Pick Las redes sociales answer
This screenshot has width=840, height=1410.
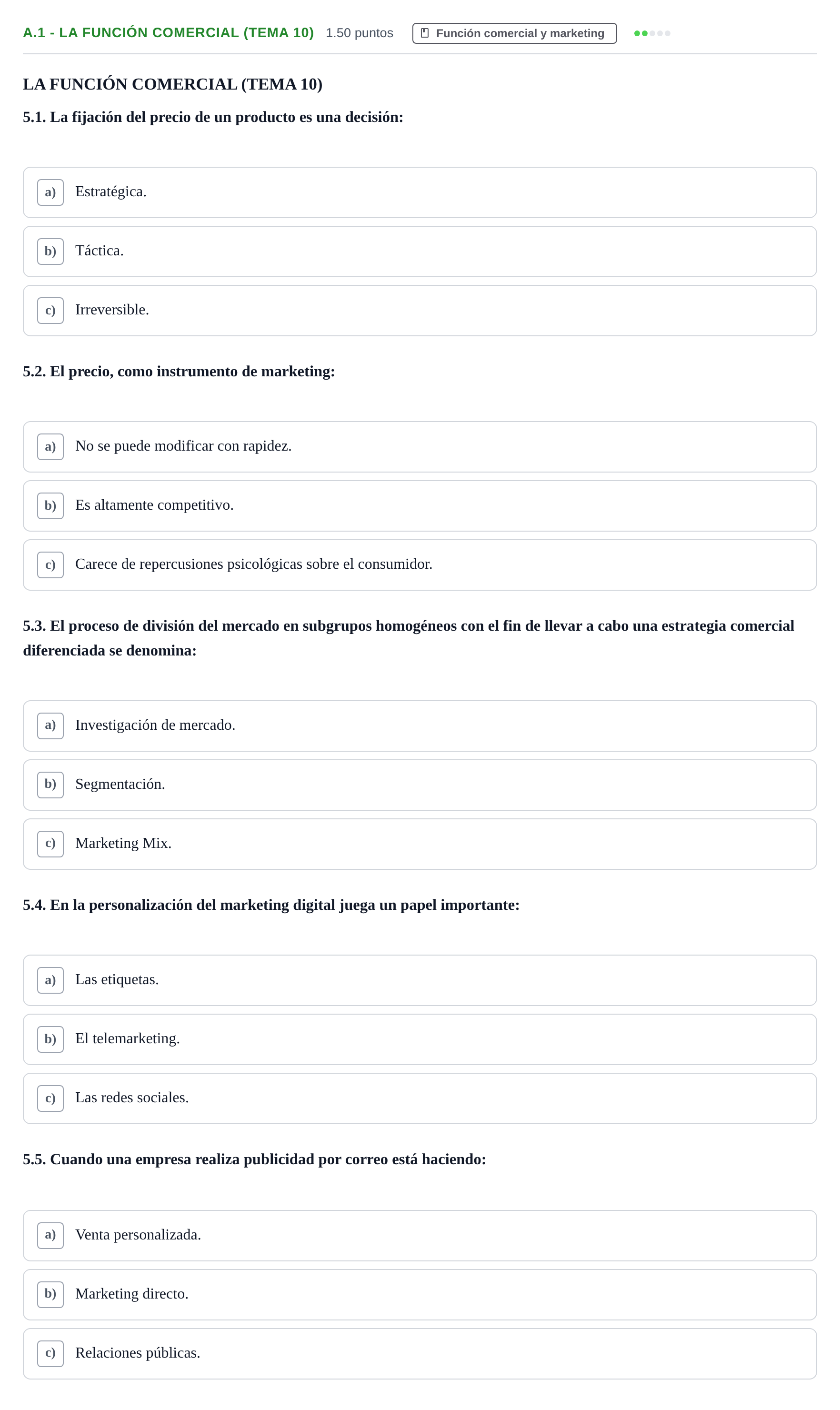(x=420, y=1098)
